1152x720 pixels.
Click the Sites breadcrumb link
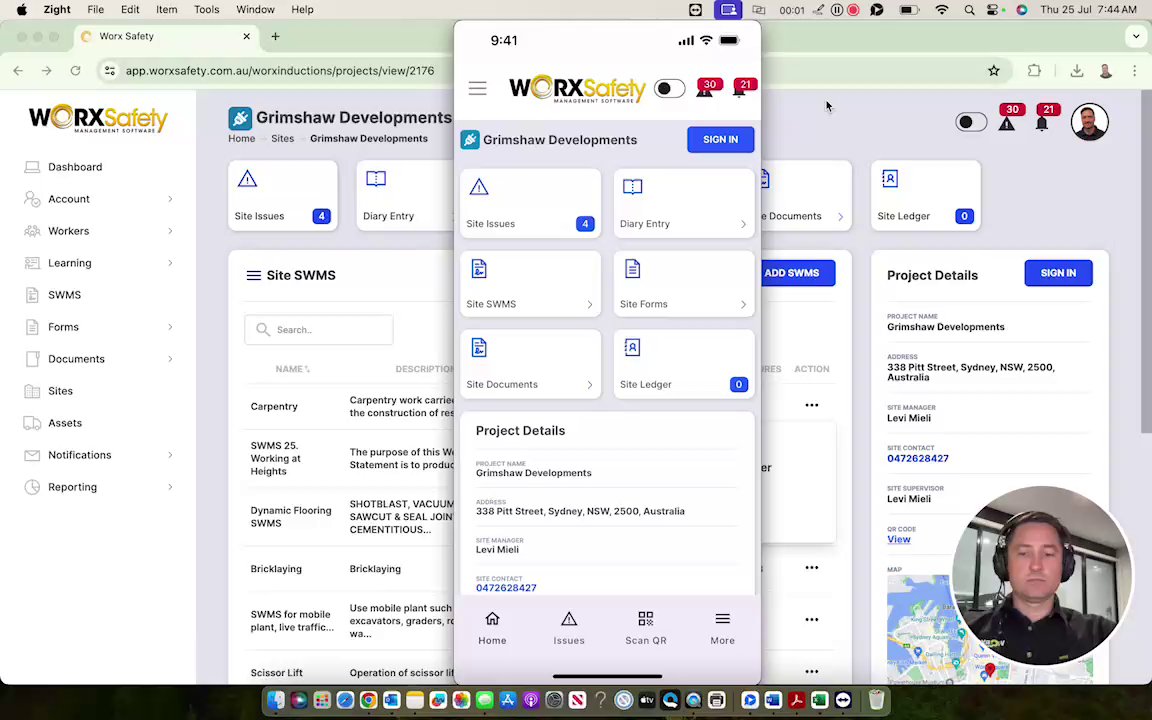tap(282, 138)
